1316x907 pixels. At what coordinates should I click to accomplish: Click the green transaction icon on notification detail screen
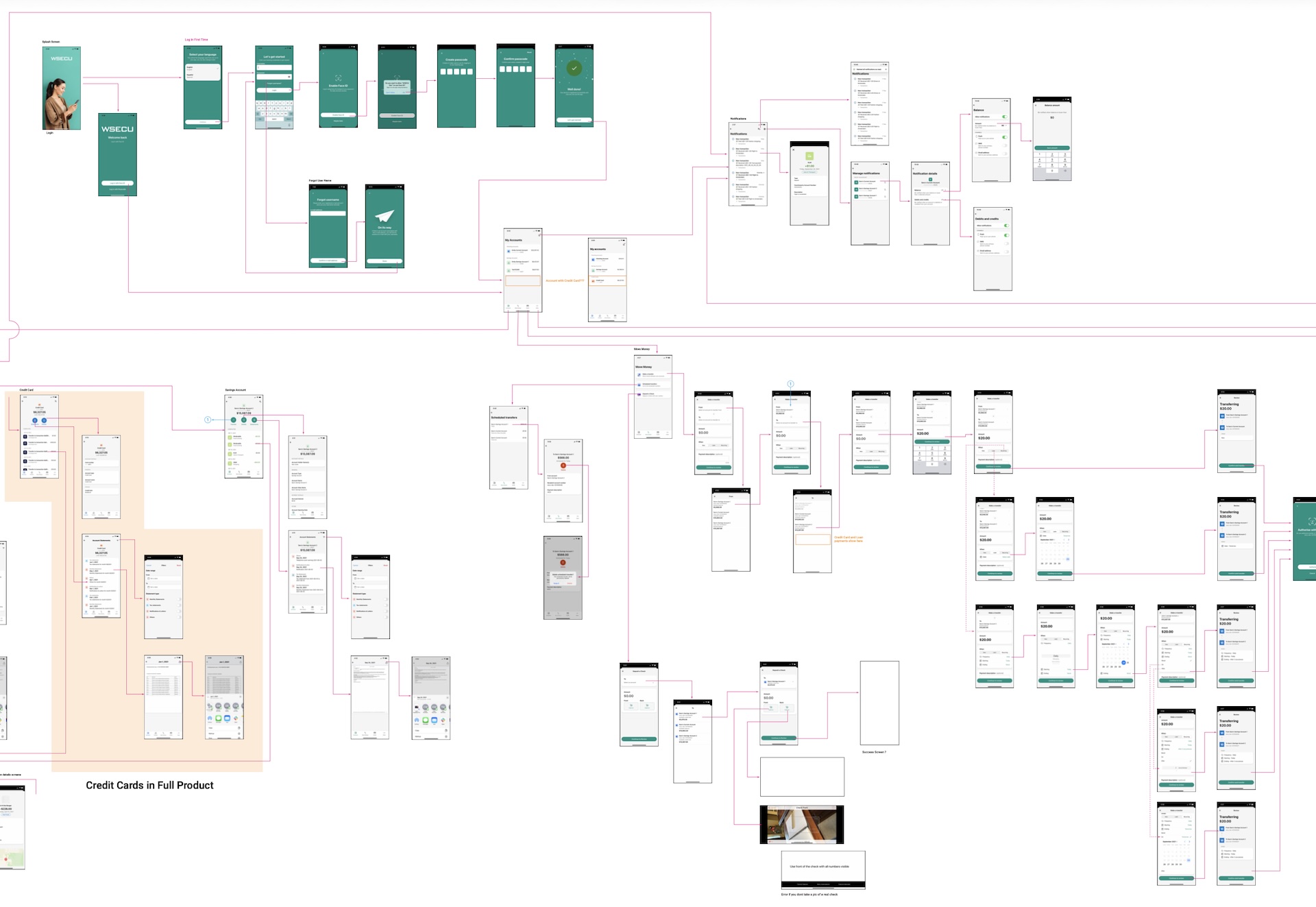(x=809, y=156)
